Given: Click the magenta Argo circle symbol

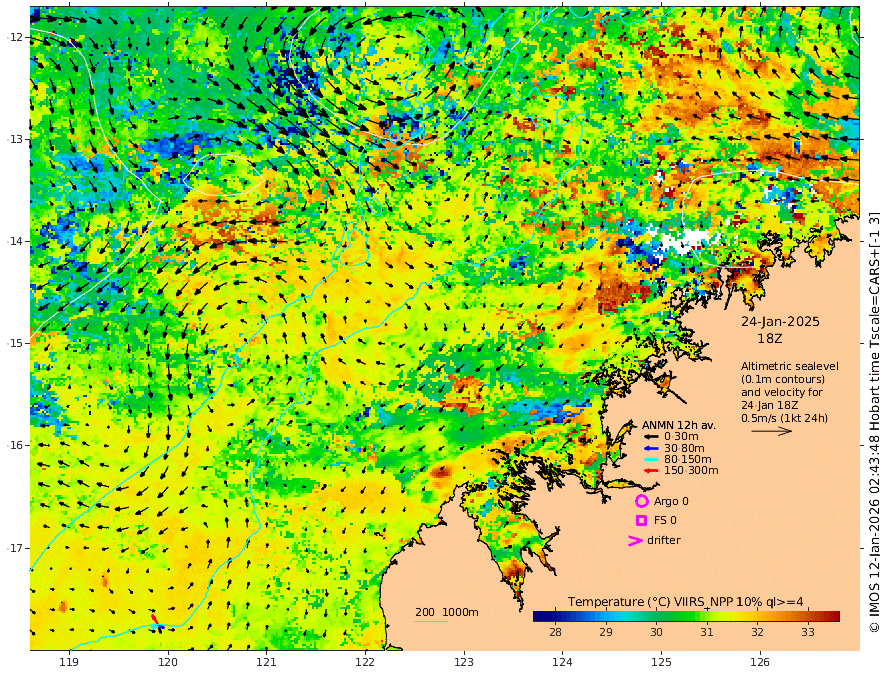Looking at the screenshot, I should click(641, 501).
